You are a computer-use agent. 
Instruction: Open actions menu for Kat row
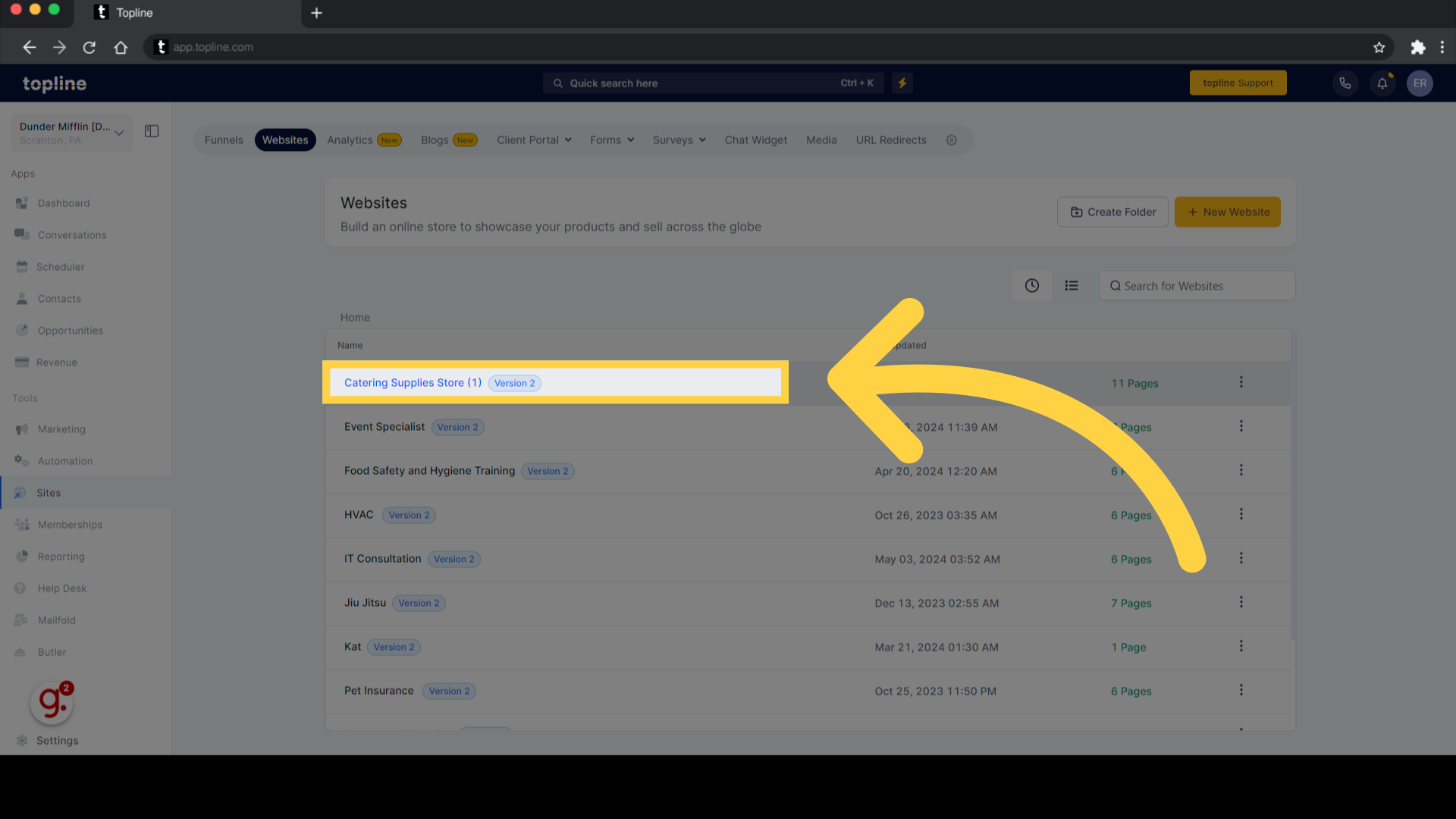pyautogui.click(x=1241, y=646)
